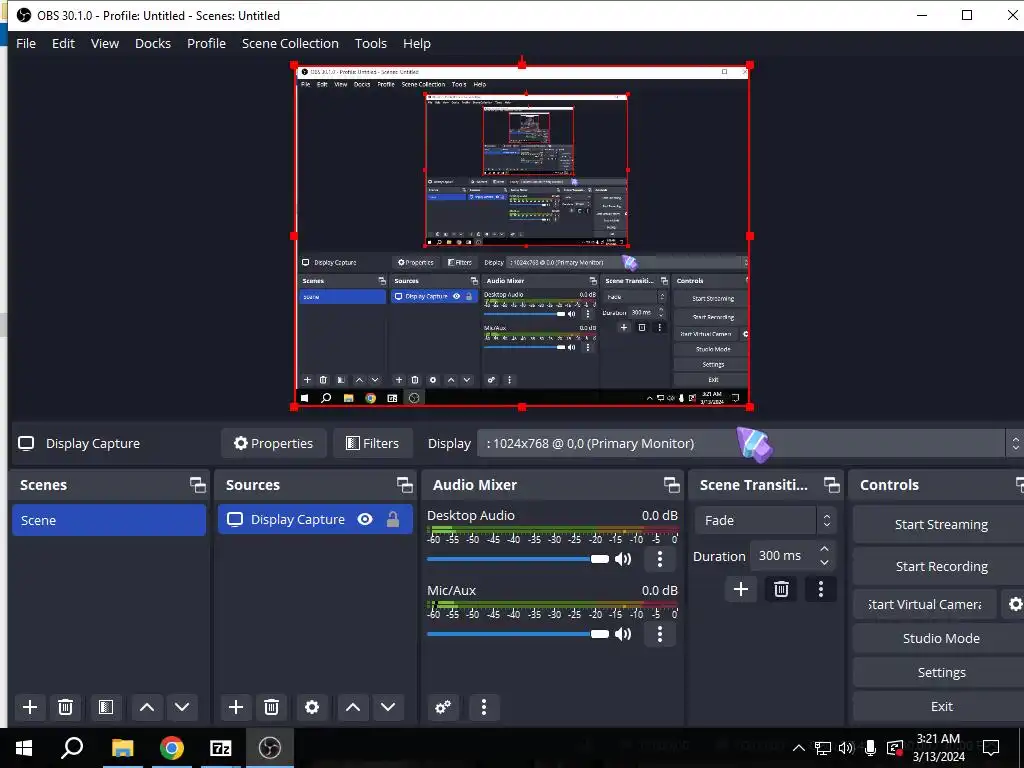Screen dimensions: 1024x768
Task: Click Start Recording button
Action: point(940,567)
